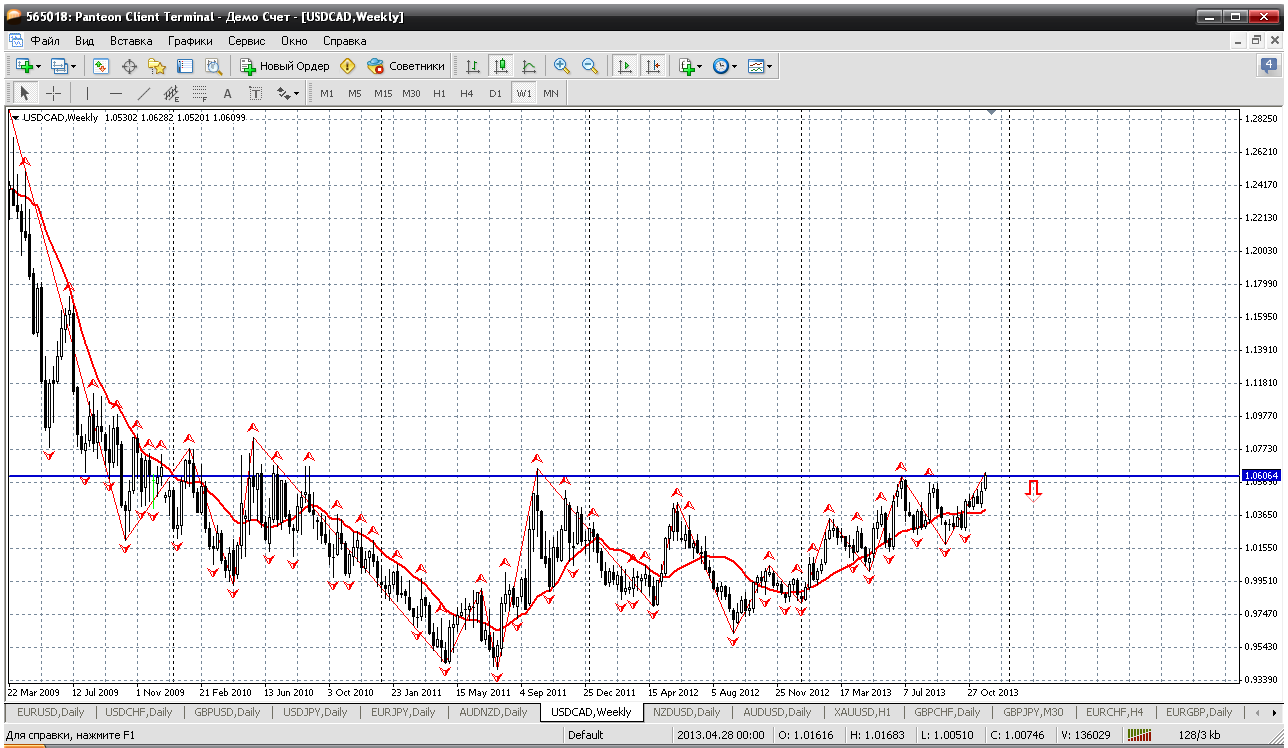Viewport: 1288px width, 748px height.
Task: Draw a trendline with the line tool
Action: tap(143, 93)
